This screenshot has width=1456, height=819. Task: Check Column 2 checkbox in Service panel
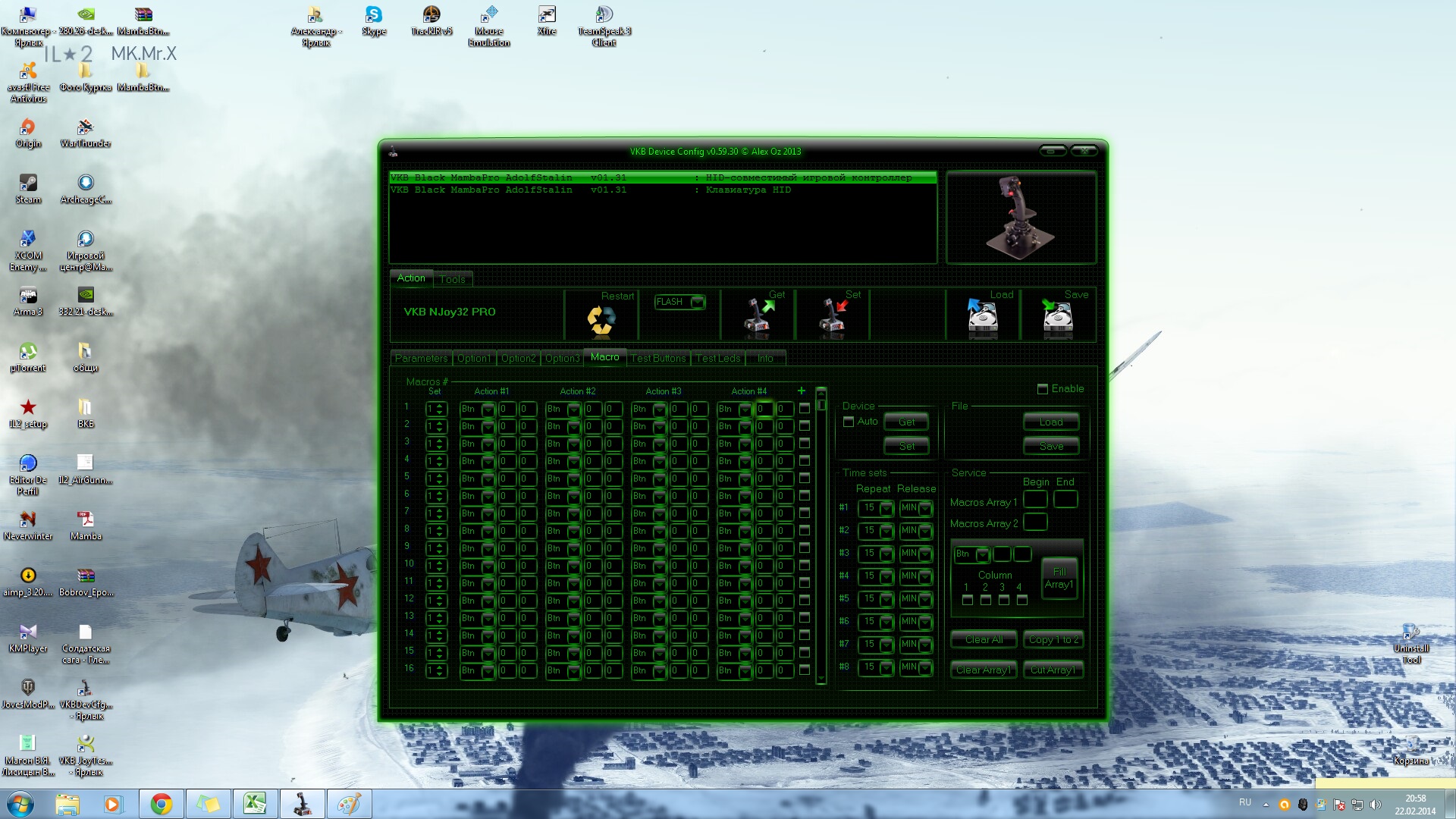point(986,600)
